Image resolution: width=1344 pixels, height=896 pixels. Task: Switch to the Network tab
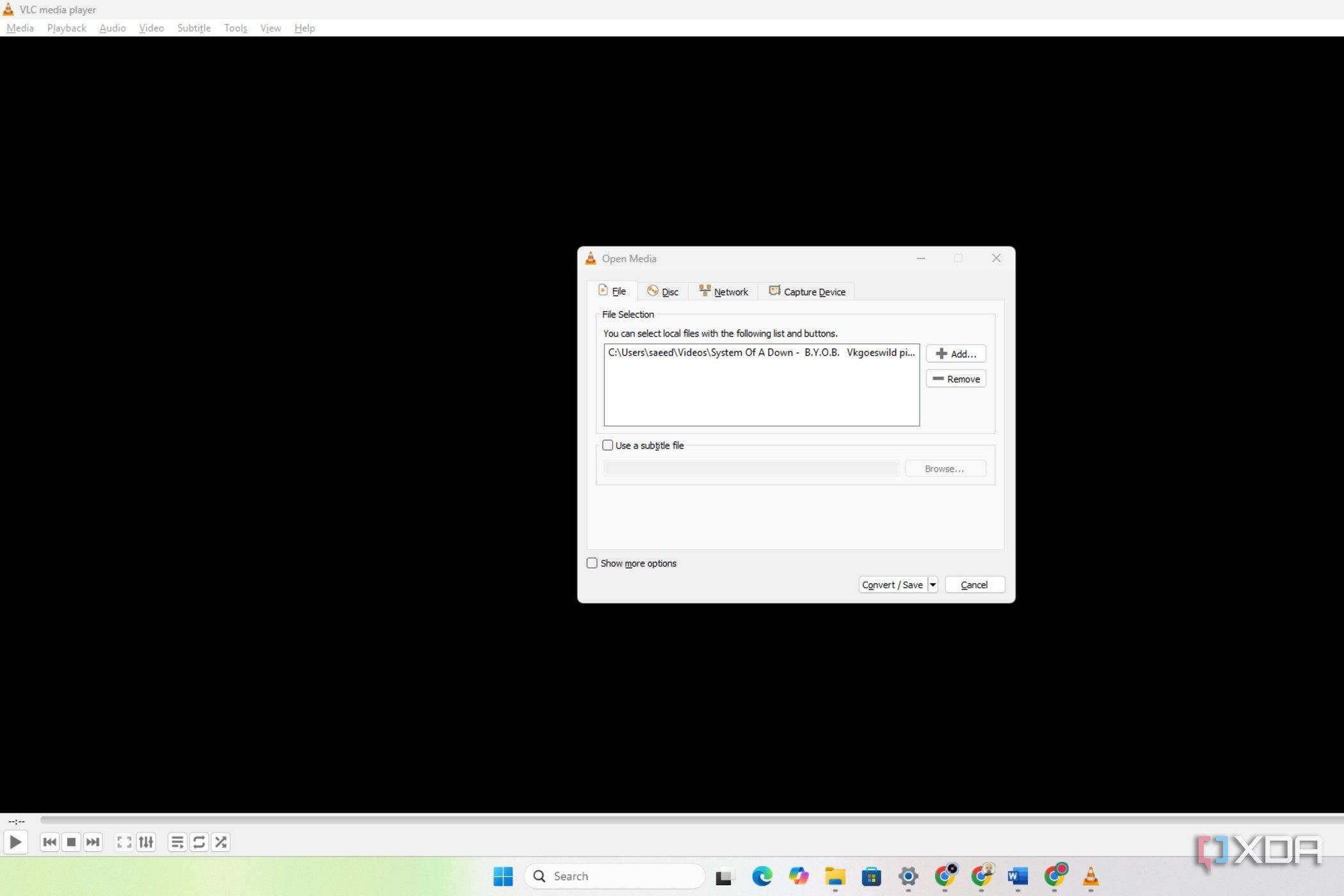723,292
